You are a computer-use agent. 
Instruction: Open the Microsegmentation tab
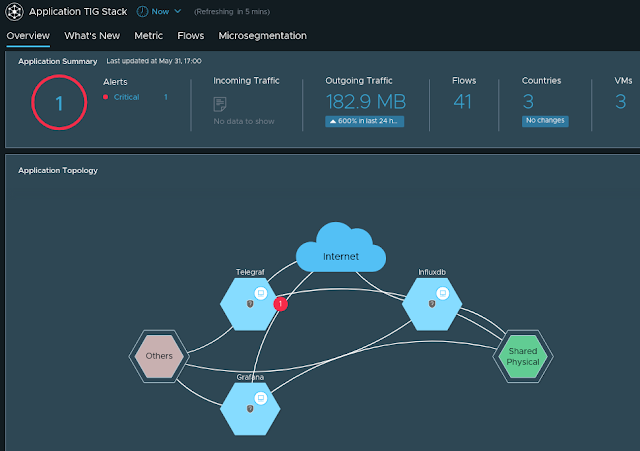pos(262,36)
